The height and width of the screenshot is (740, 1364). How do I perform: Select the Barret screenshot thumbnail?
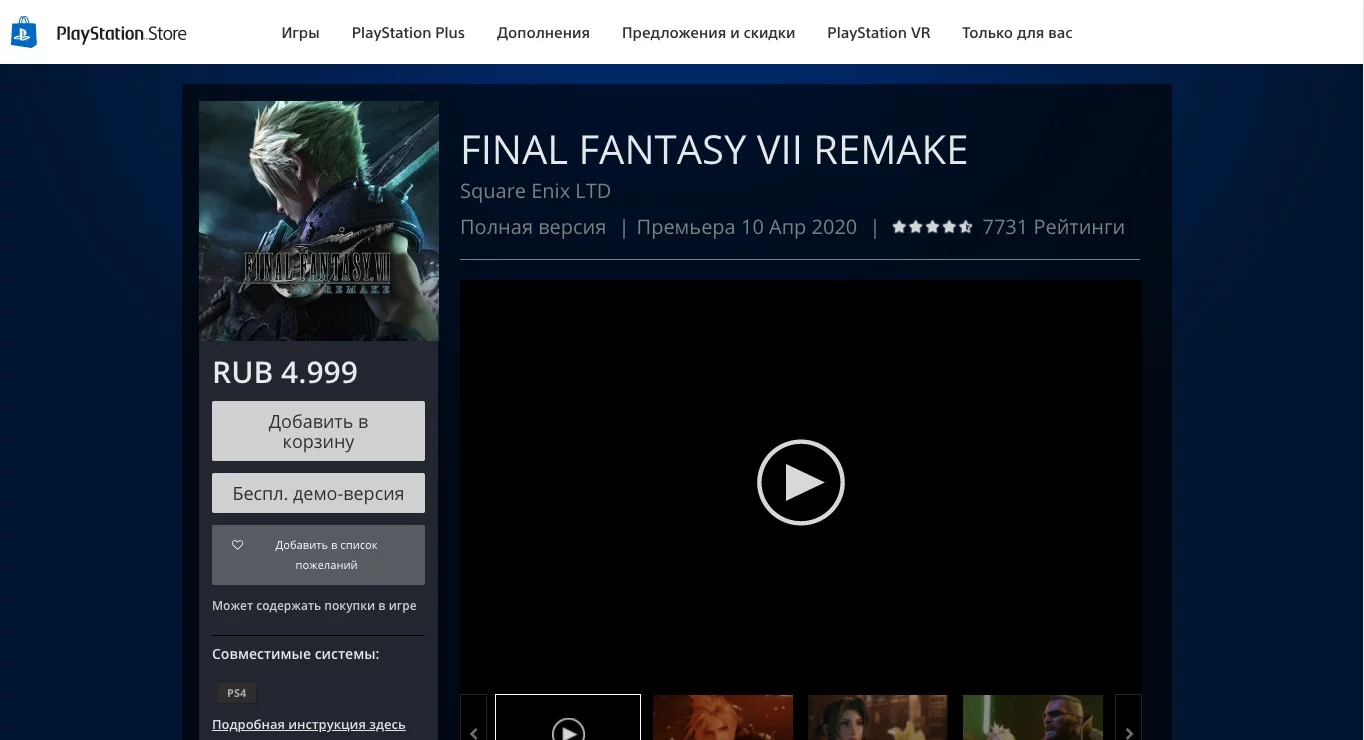click(x=1033, y=718)
